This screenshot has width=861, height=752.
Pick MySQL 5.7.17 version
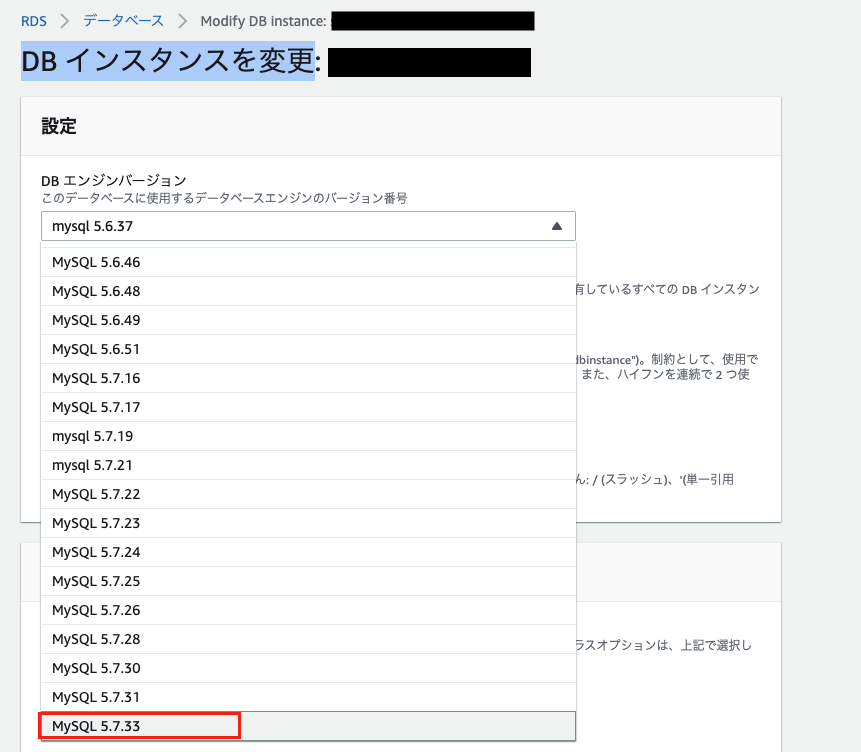(x=308, y=407)
